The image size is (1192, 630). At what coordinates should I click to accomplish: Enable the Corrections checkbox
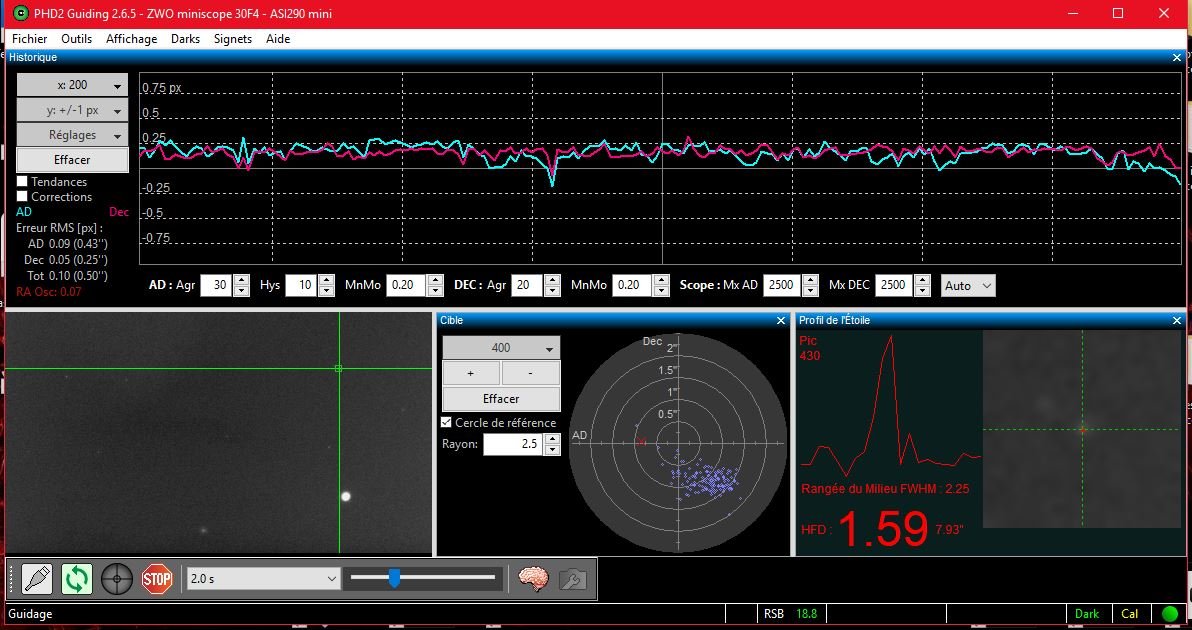pos(23,197)
